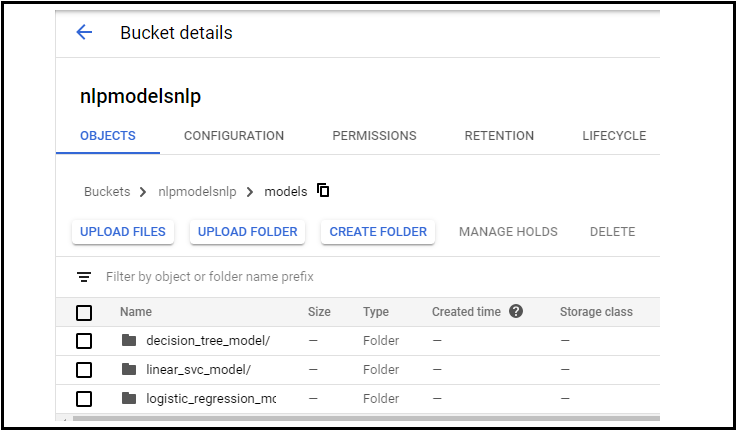Go to the Retention tab
This screenshot has width=738, height=432.
499,136
